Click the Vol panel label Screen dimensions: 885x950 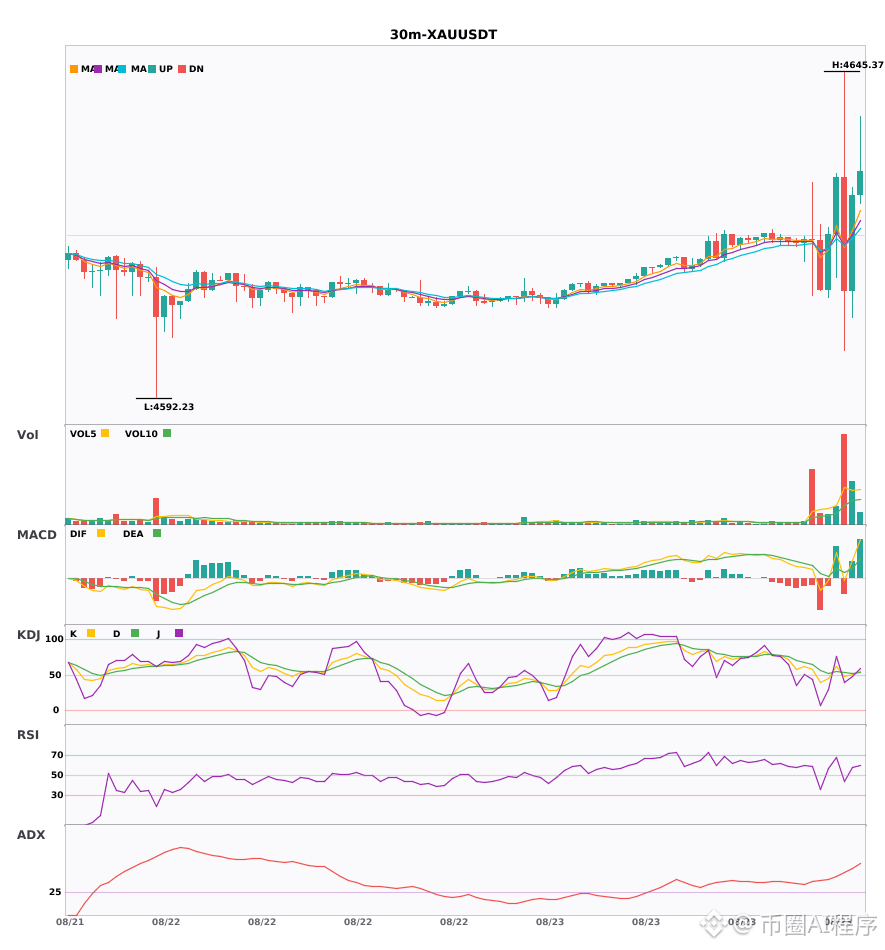(27, 435)
